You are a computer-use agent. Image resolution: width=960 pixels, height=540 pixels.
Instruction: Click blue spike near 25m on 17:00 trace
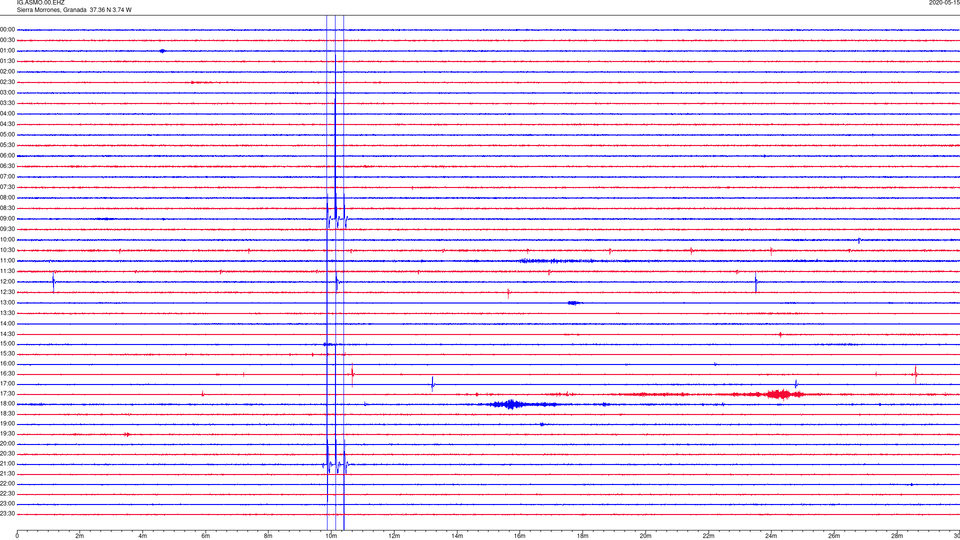click(x=796, y=384)
